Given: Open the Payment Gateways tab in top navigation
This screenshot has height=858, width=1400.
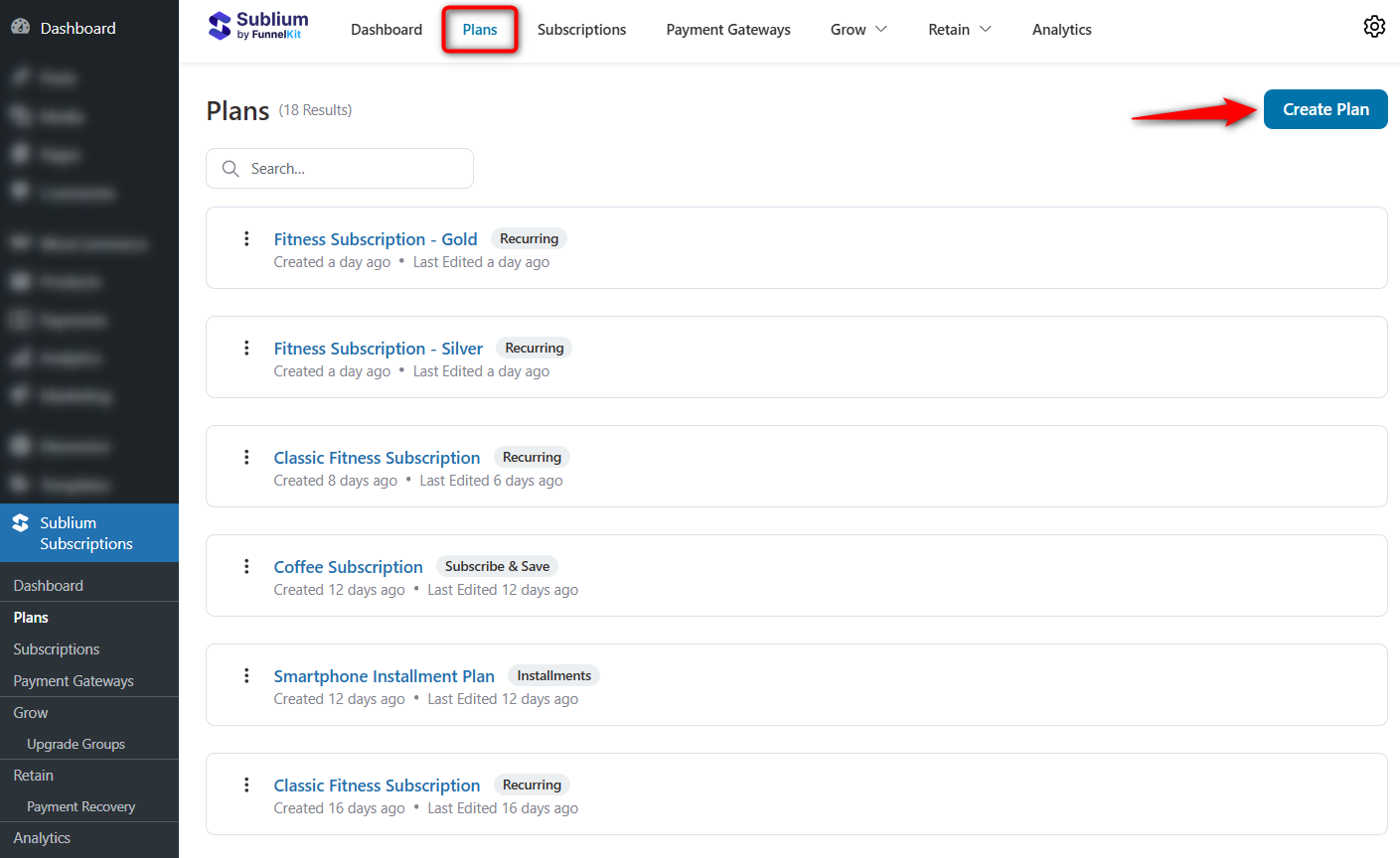Looking at the screenshot, I should click(727, 30).
